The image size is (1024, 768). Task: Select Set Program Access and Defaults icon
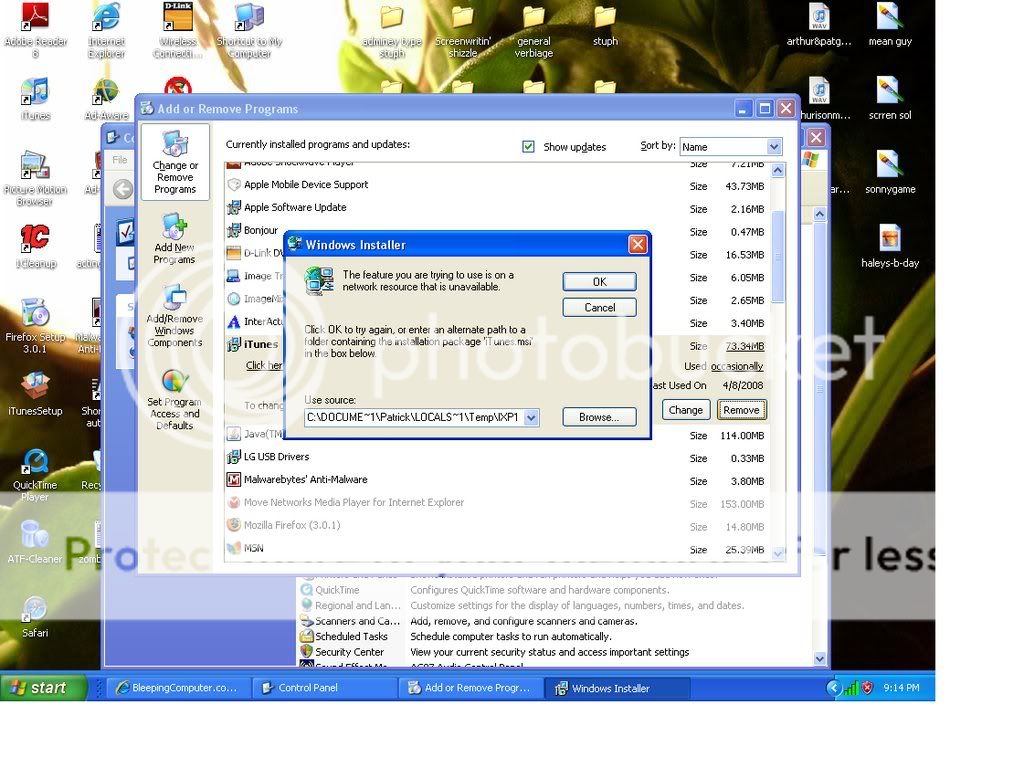click(x=174, y=400)
